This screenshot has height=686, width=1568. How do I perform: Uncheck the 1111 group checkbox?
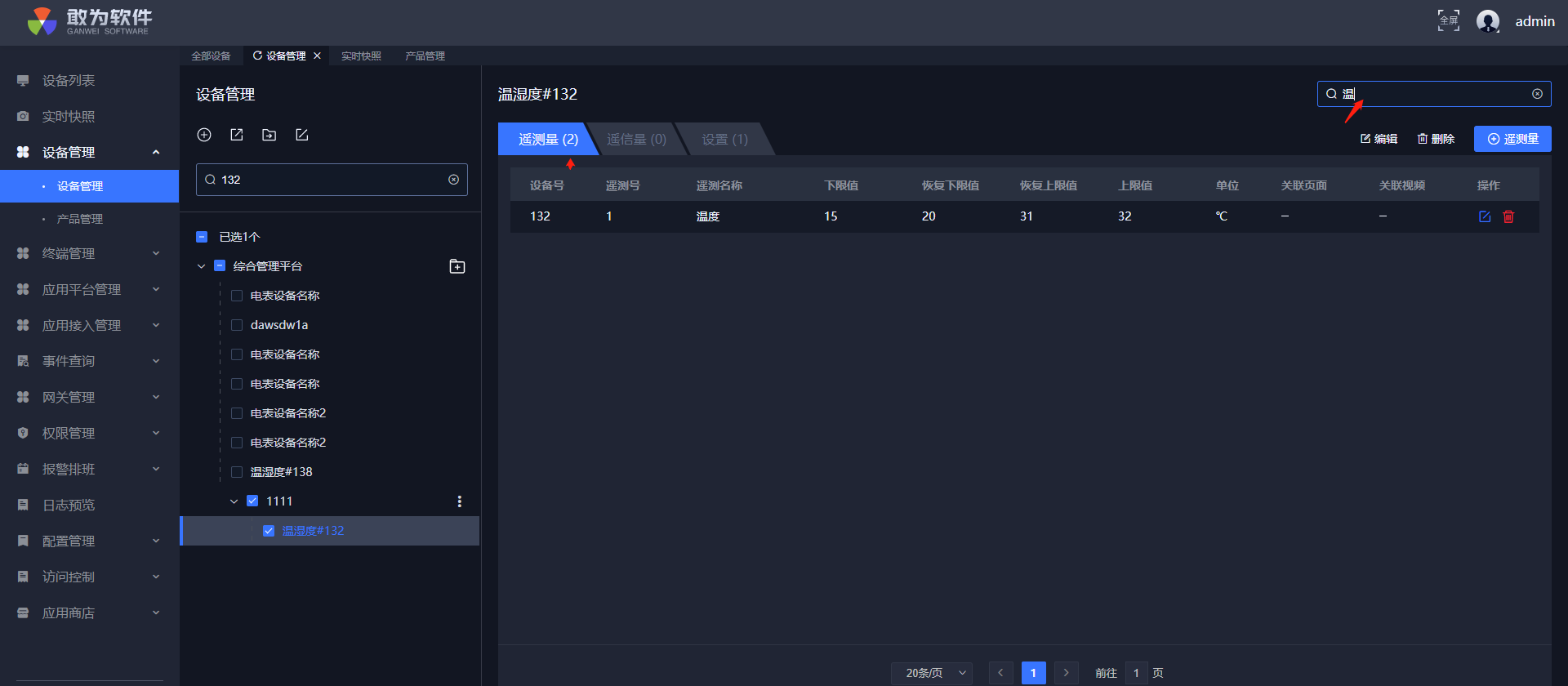pyautogui.click(x=252, y=501)
